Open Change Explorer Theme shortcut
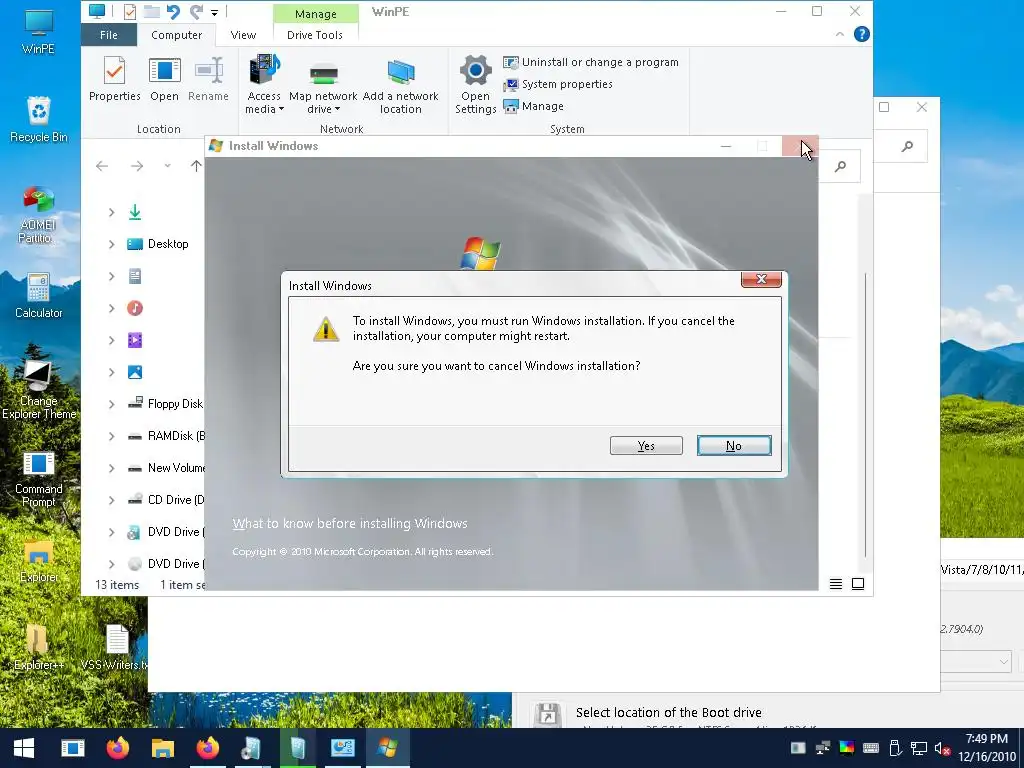 pos(39,390)
